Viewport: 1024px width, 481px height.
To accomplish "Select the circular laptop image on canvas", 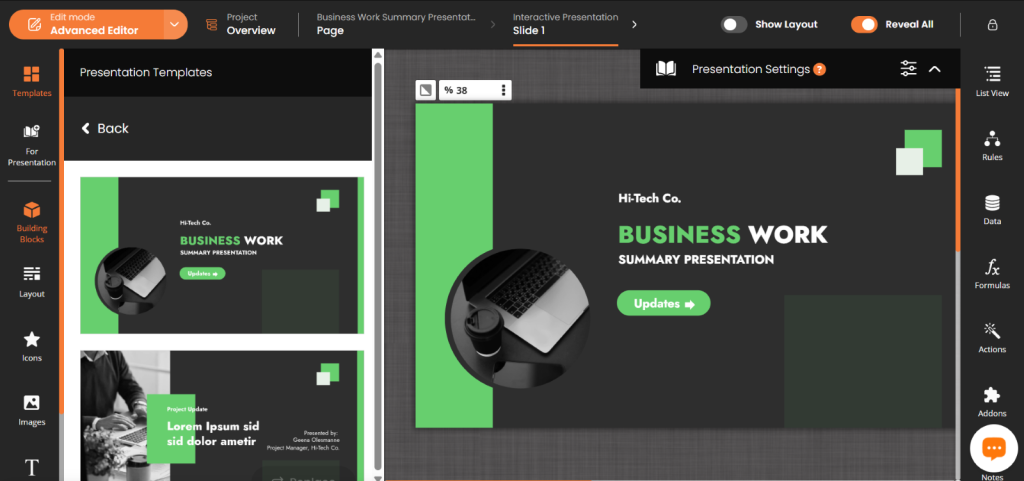I will pos(517,317).
